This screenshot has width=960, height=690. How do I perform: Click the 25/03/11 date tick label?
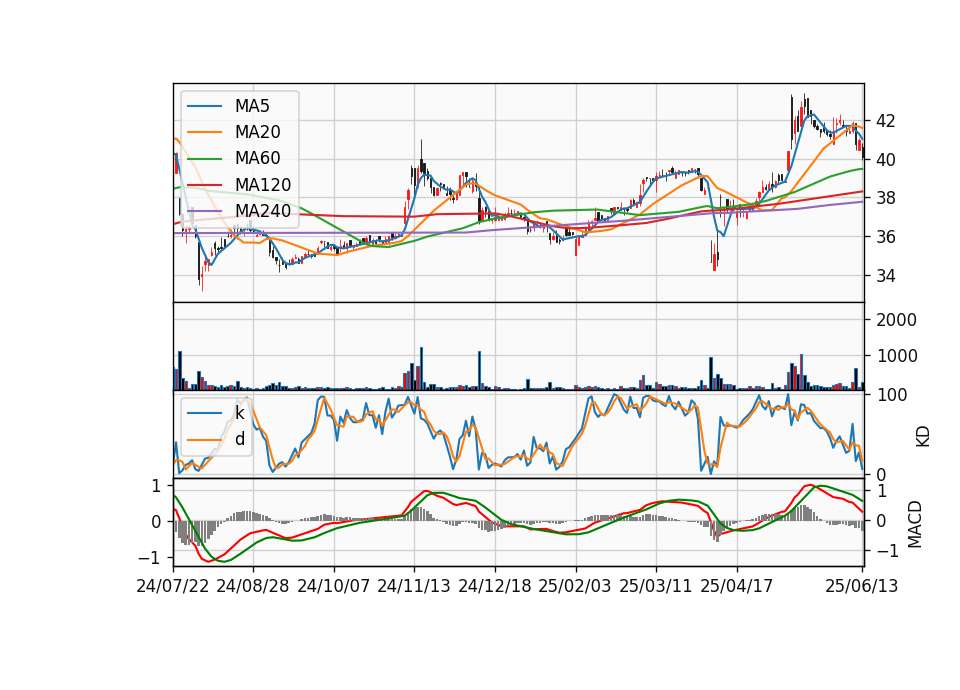(x=656, y=586)
